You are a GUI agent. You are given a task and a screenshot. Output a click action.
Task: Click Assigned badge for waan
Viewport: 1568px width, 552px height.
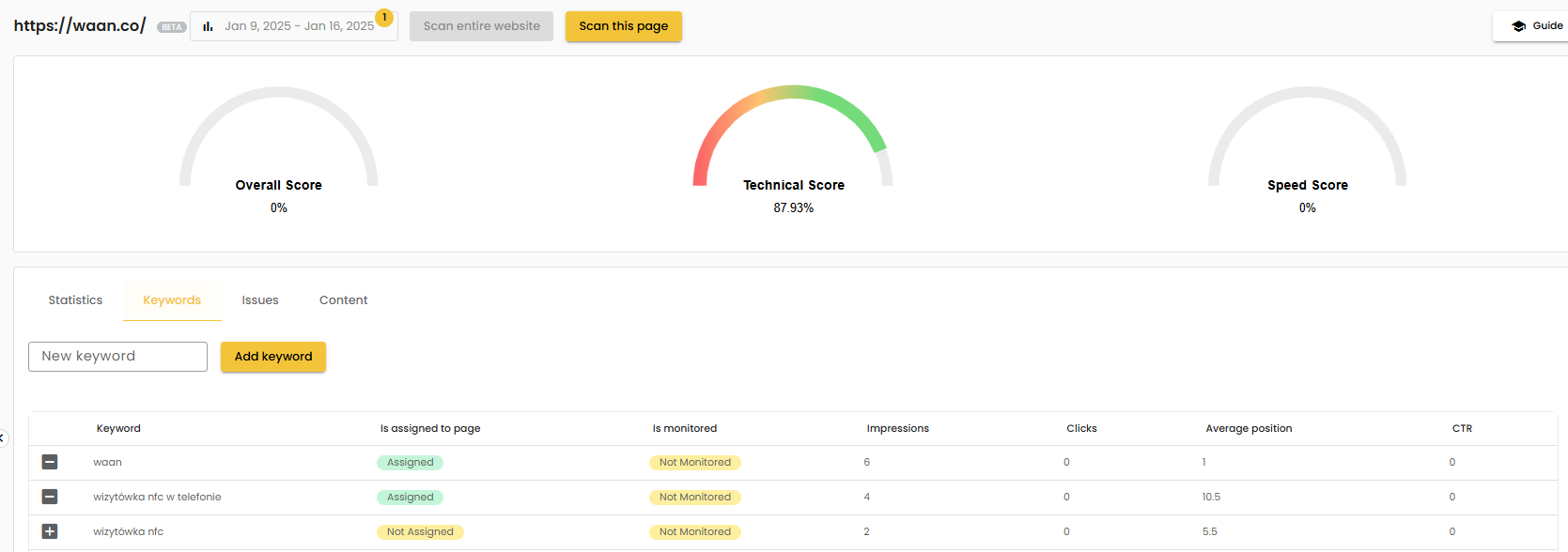[411, 463]
